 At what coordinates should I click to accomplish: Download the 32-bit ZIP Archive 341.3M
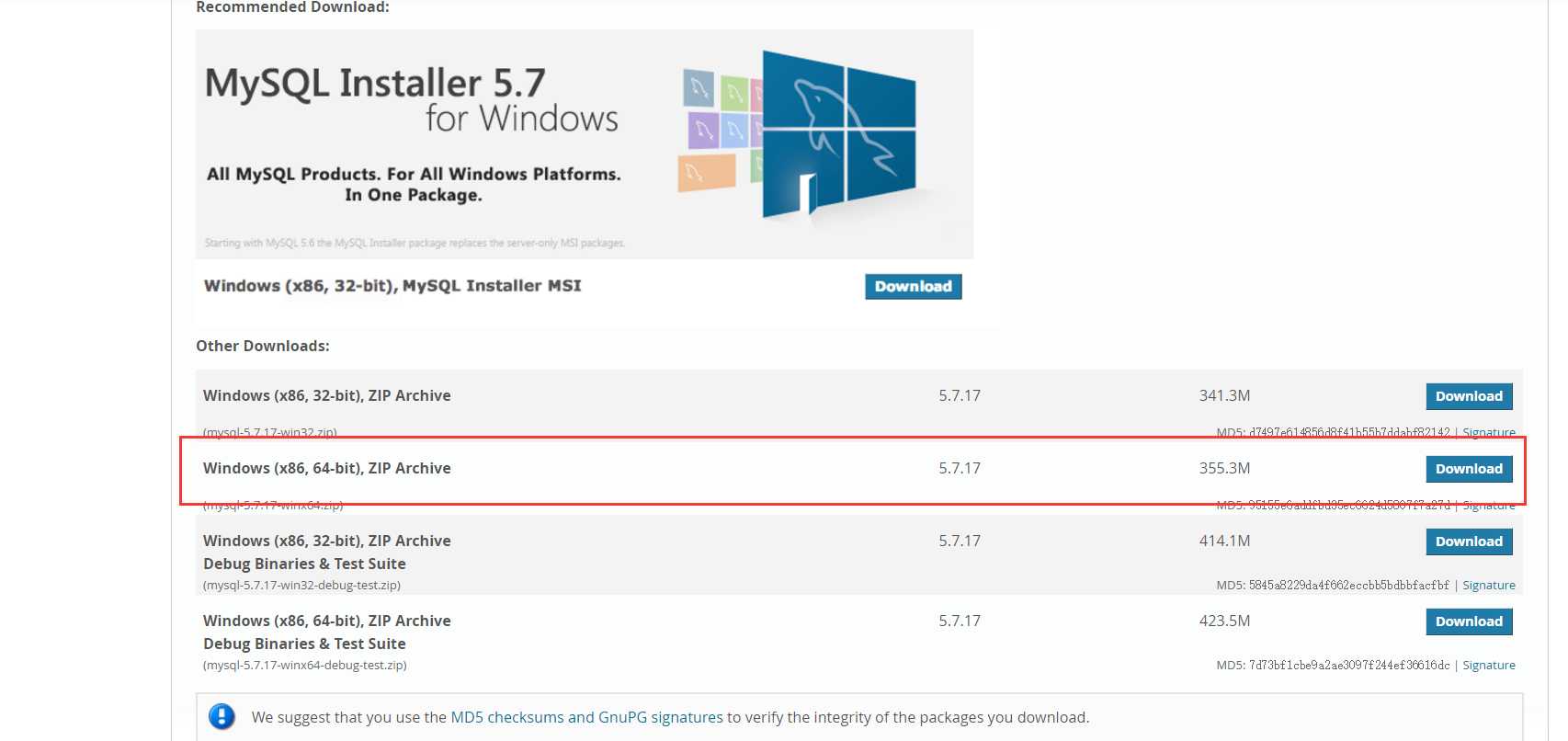(1469, 396)
